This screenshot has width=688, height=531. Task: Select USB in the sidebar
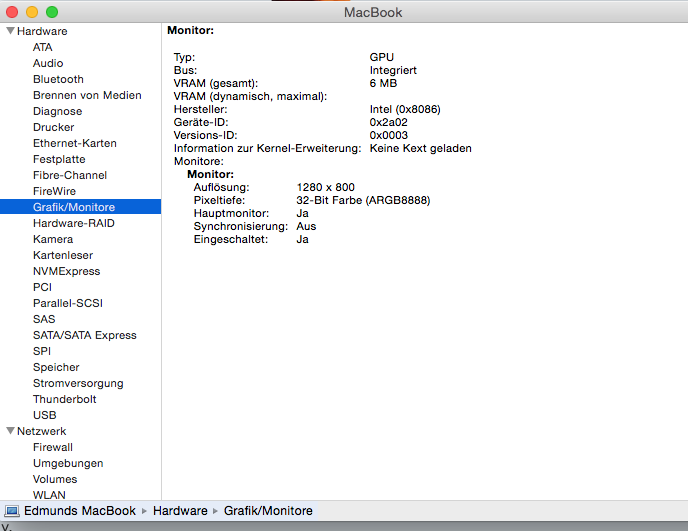pyautogui.click(x=45, y=415)
